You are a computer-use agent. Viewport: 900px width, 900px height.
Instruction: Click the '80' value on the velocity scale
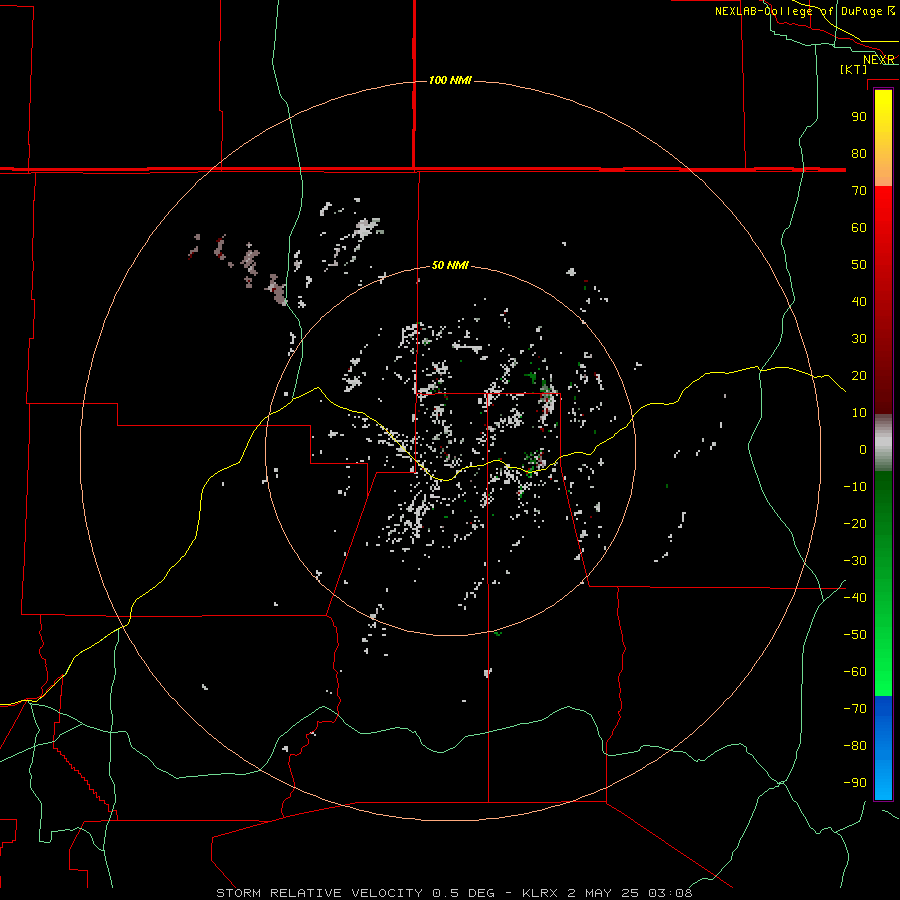coord(859,154)
